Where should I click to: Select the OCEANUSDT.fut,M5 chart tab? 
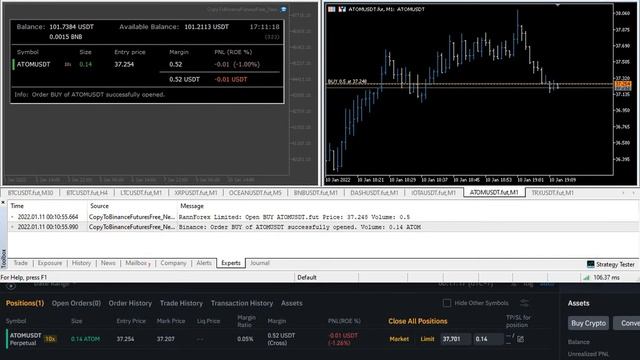tap(255, 193)
